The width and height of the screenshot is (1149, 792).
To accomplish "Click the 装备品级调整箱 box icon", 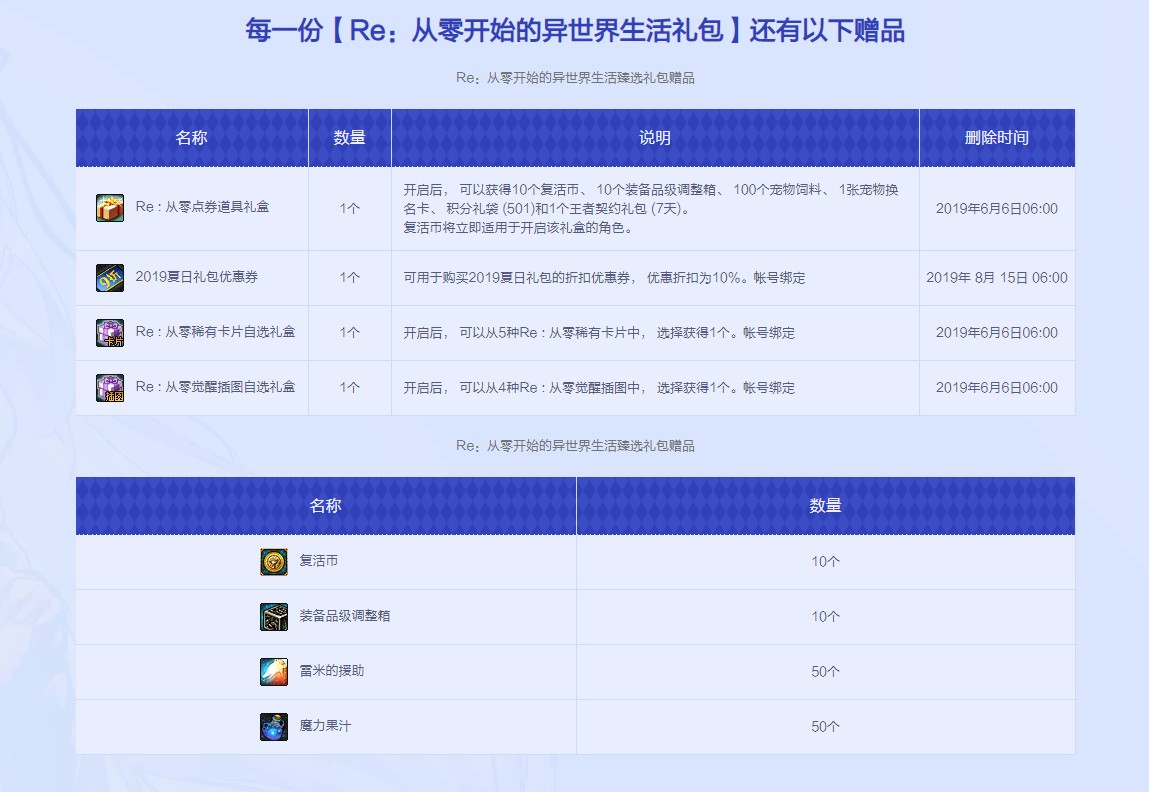I will click(x=274, y=617).
